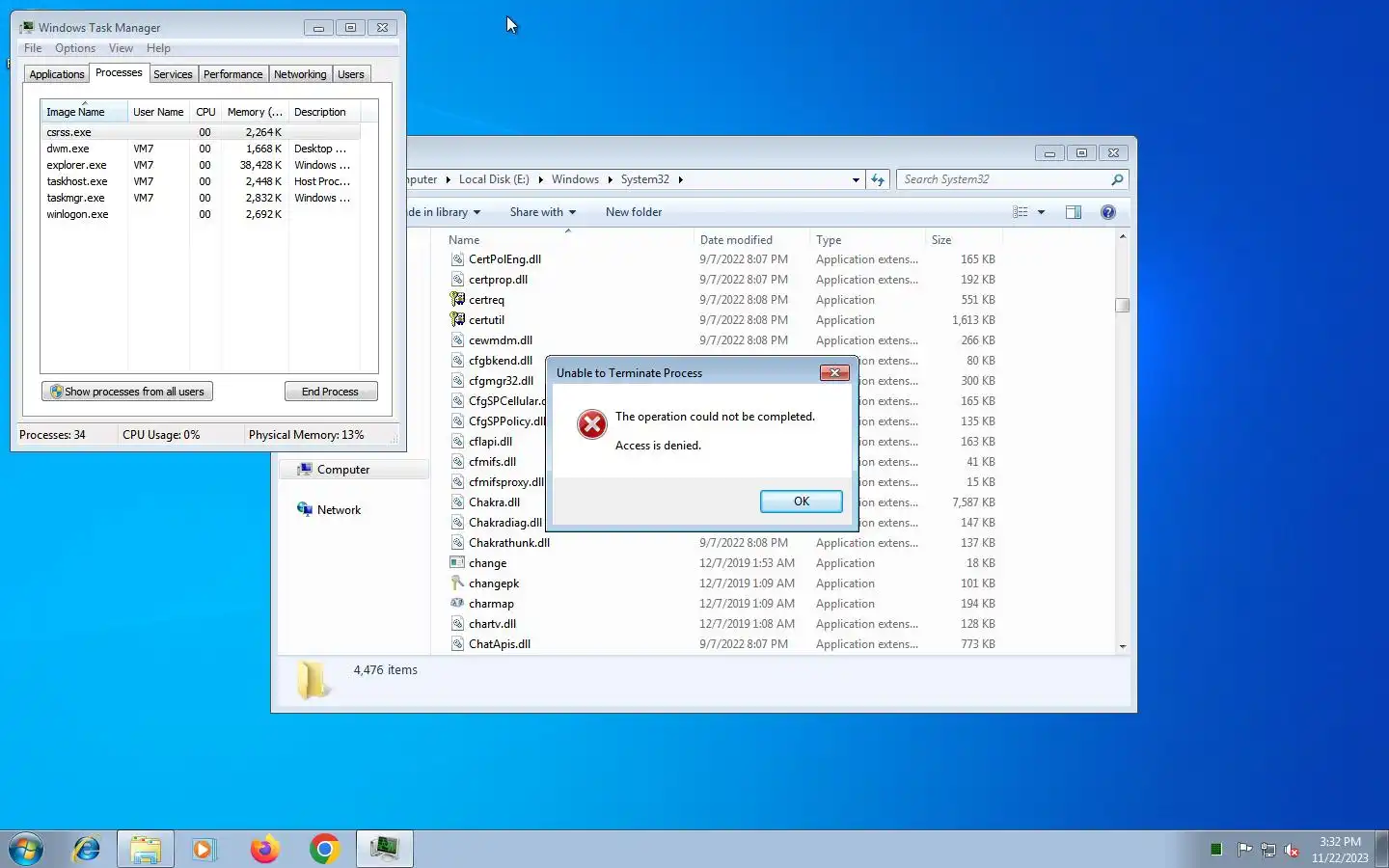Select csrss.exe in the process list
1389x868 pixels.
pyautogui.click(x=201, y=132)
